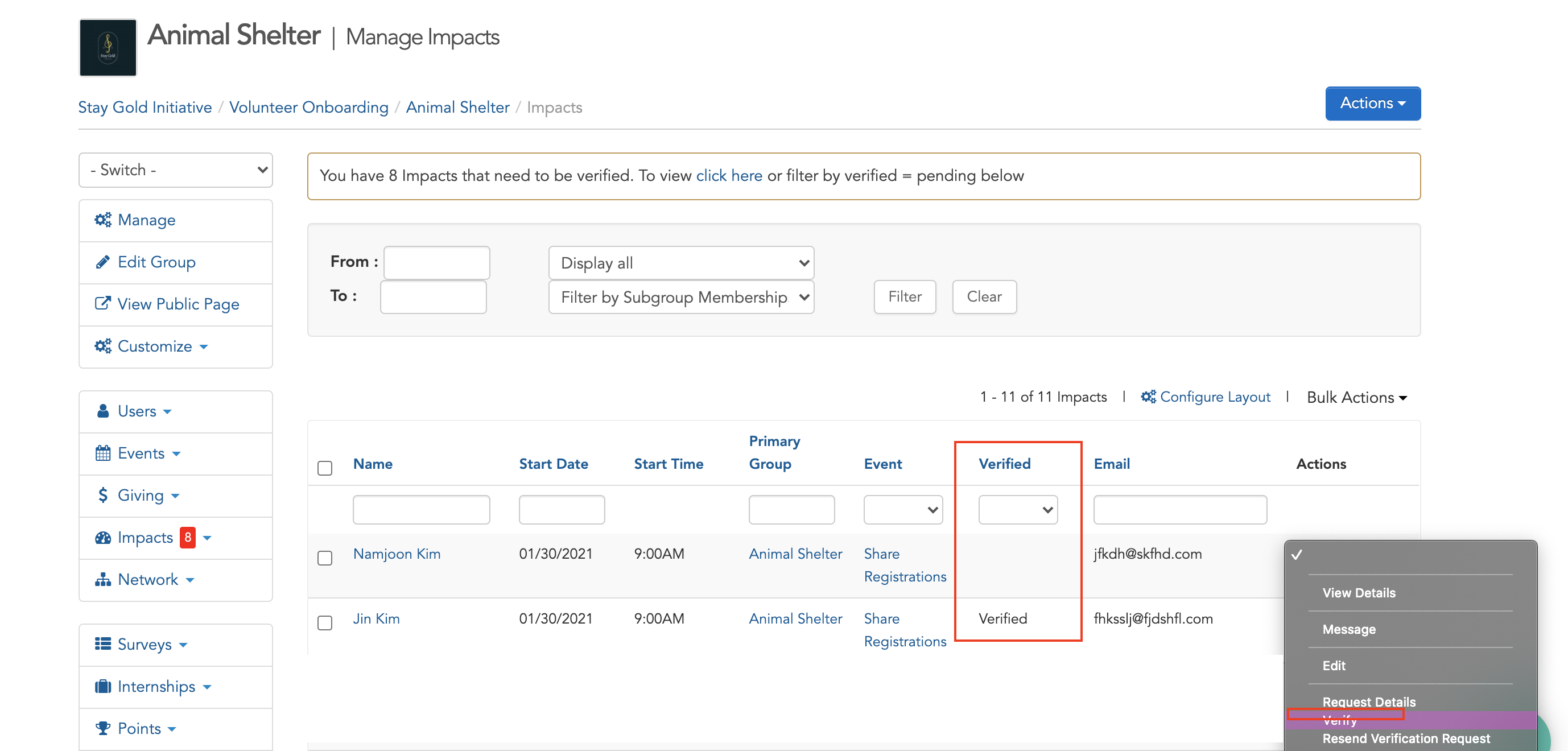
Task: Click the checkmark at top of action menu
Action: (1297, 554)
